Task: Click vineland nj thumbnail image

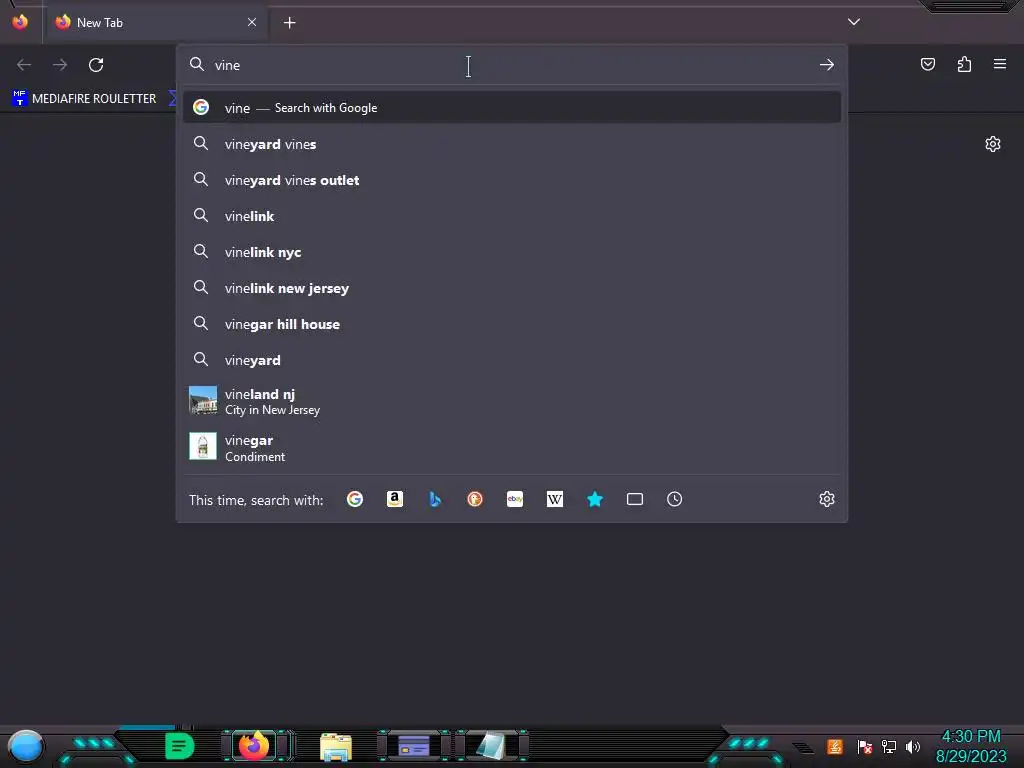Action: tap(202, 400)
